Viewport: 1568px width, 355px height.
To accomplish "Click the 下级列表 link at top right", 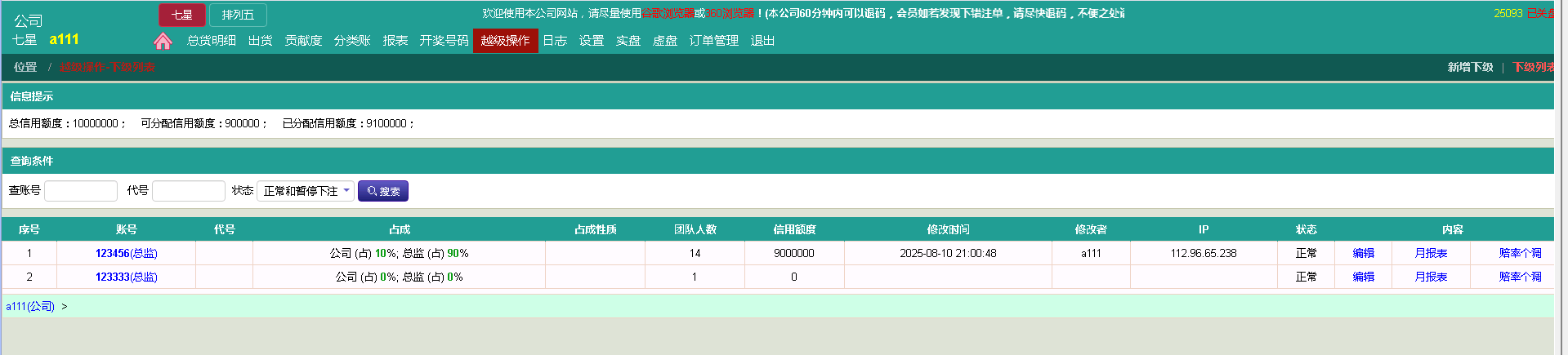I will (1534, 67).
